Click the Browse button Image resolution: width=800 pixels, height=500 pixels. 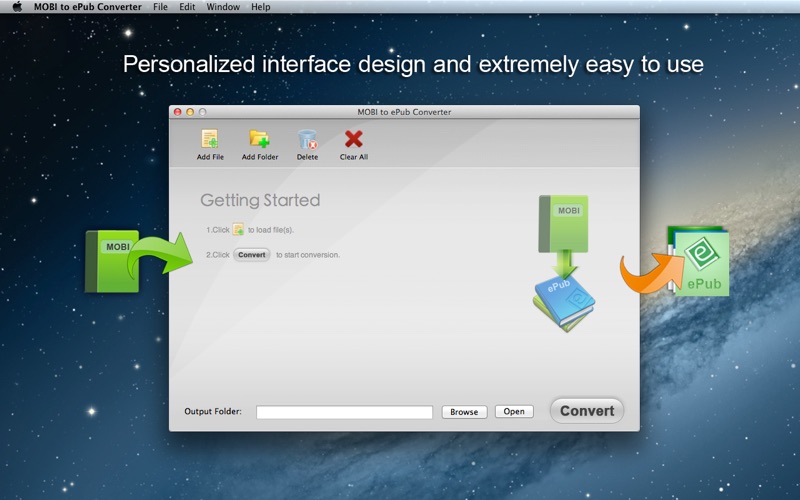[x=464, y=412]
